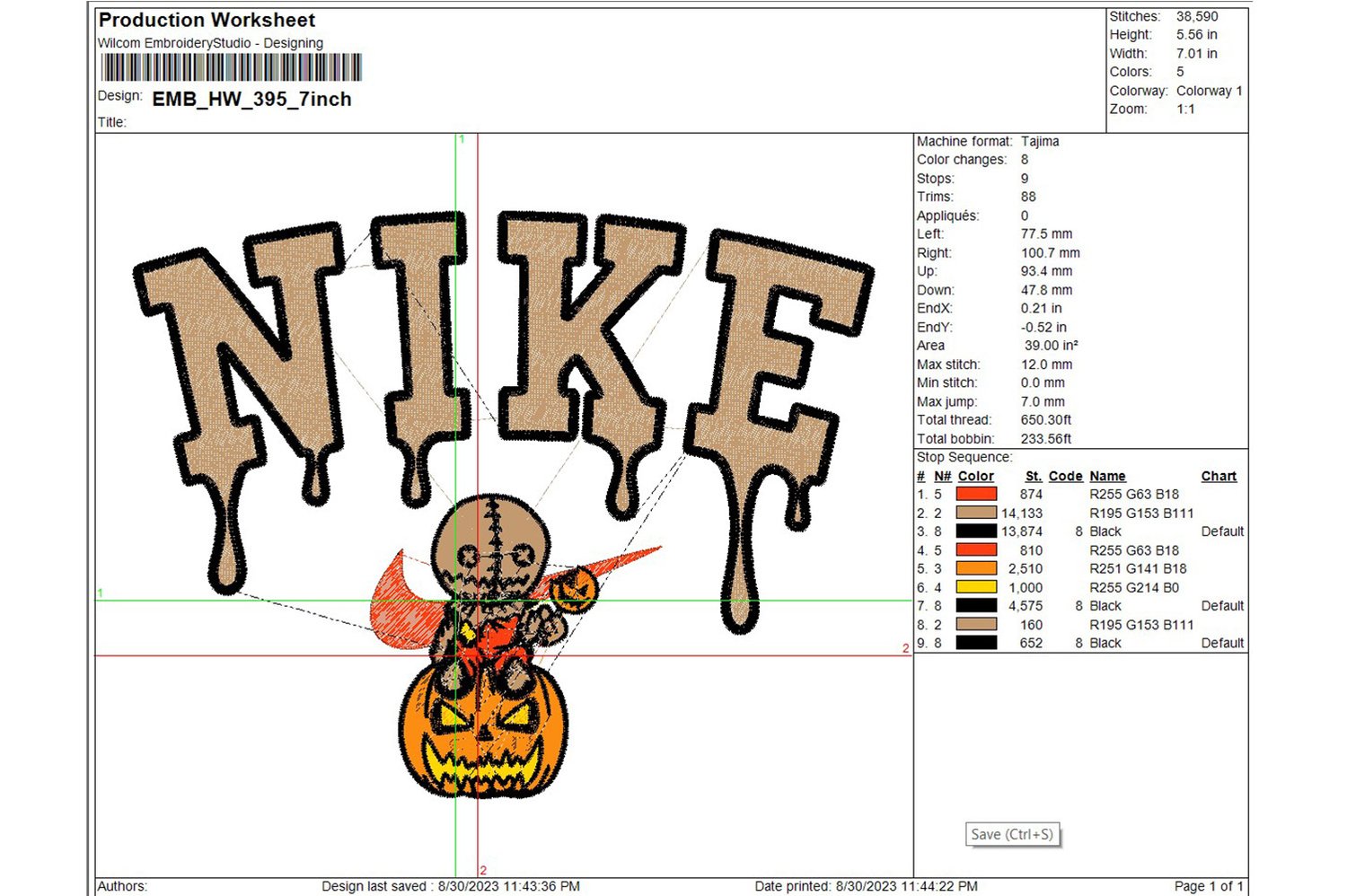The image size is (1347, 896).
Task: Click the 'Chart' column header
Action: (1219, 477)
